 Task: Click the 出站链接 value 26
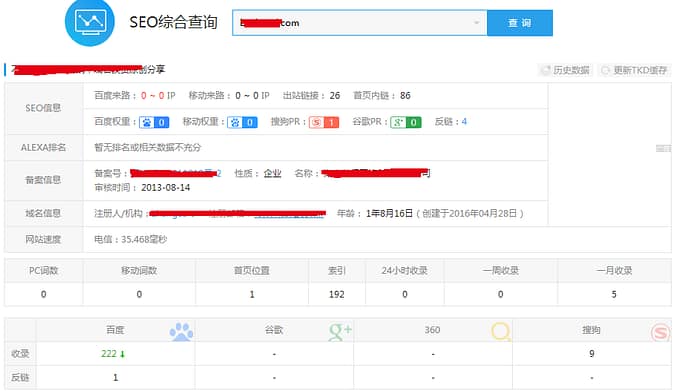335,96
